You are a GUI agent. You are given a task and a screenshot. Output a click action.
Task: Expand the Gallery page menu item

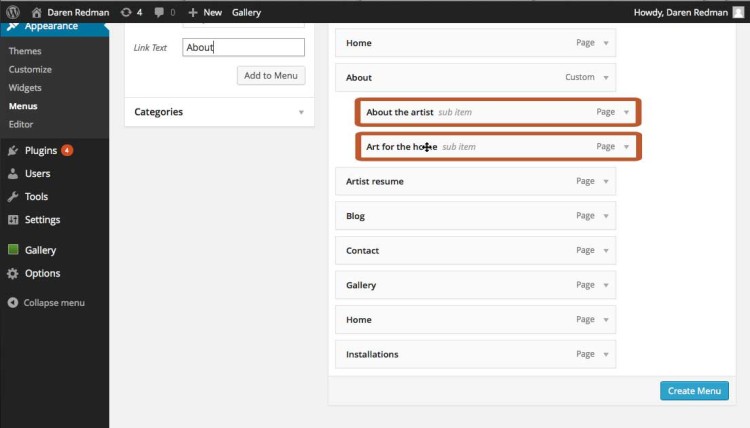(x=606, y=285)
